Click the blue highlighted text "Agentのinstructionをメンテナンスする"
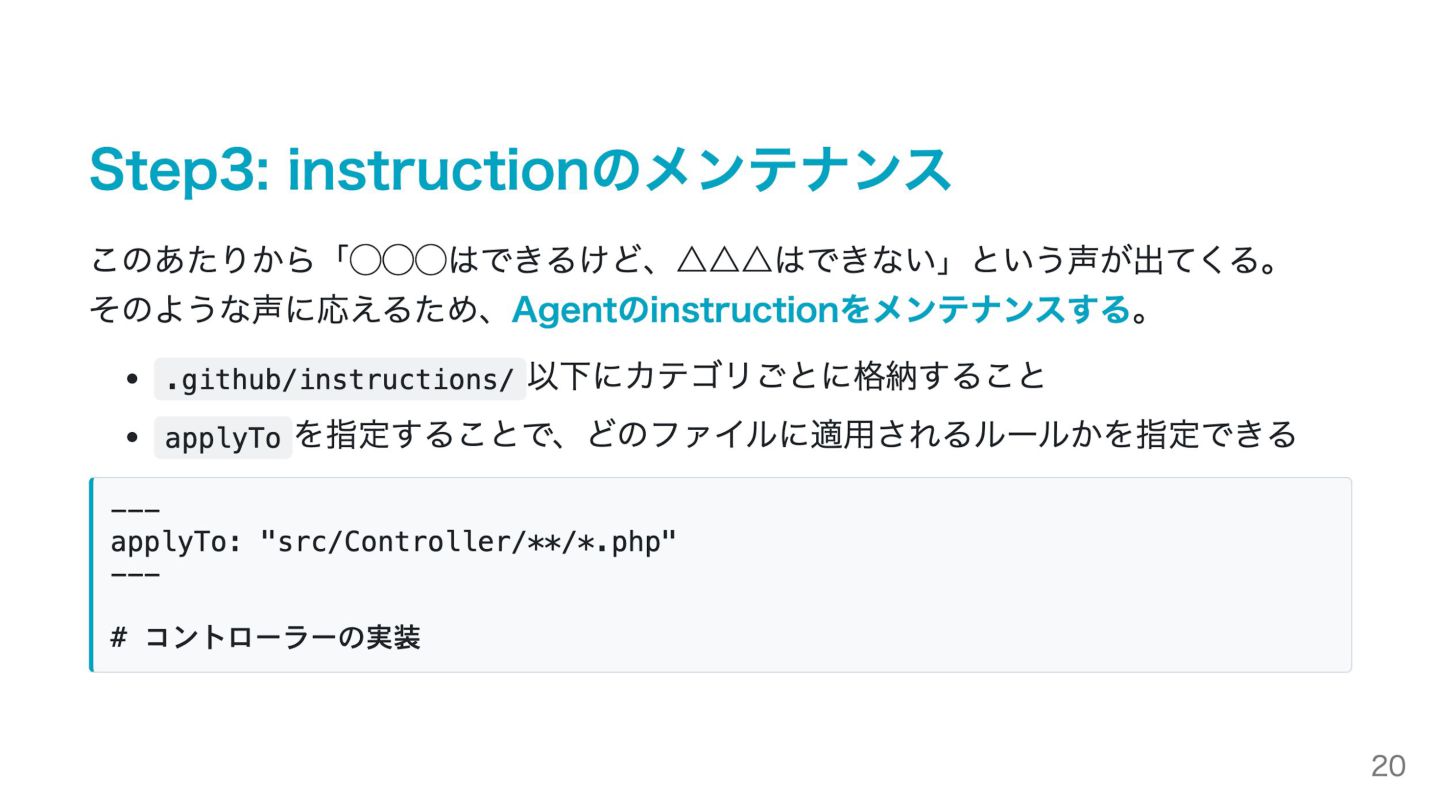Viewport: 1440px width, 810px height. 821,310
